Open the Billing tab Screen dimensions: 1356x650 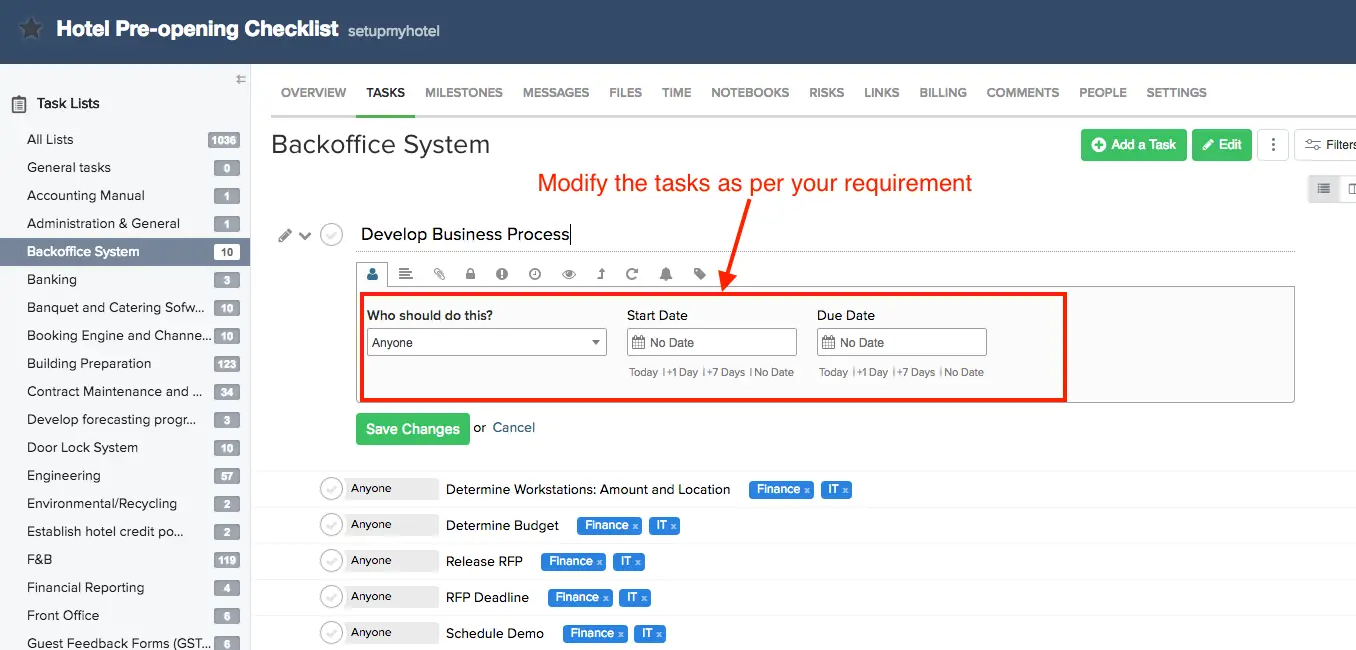click(943, 92)
